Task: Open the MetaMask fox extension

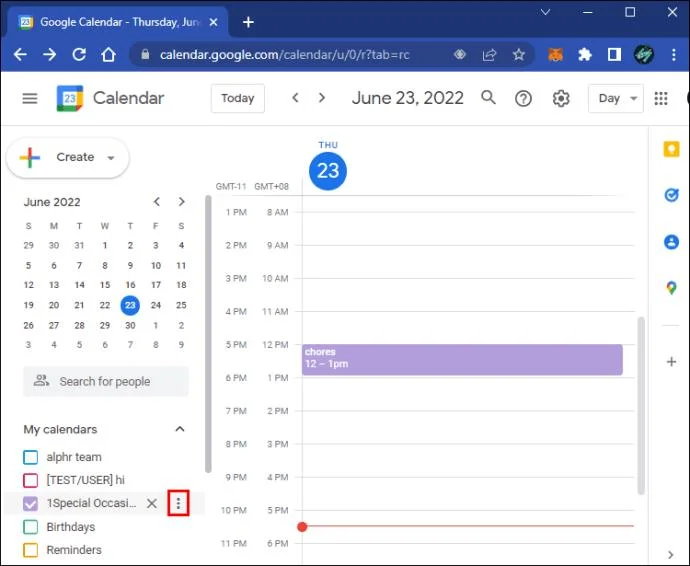Action: pos(555,55)
